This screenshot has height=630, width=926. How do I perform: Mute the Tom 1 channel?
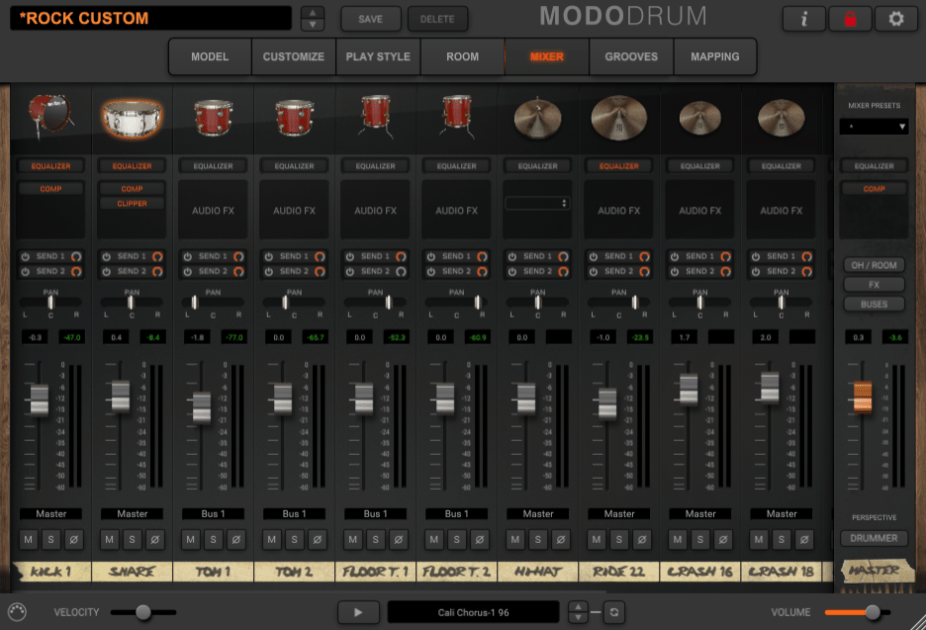tap(190, 539)
